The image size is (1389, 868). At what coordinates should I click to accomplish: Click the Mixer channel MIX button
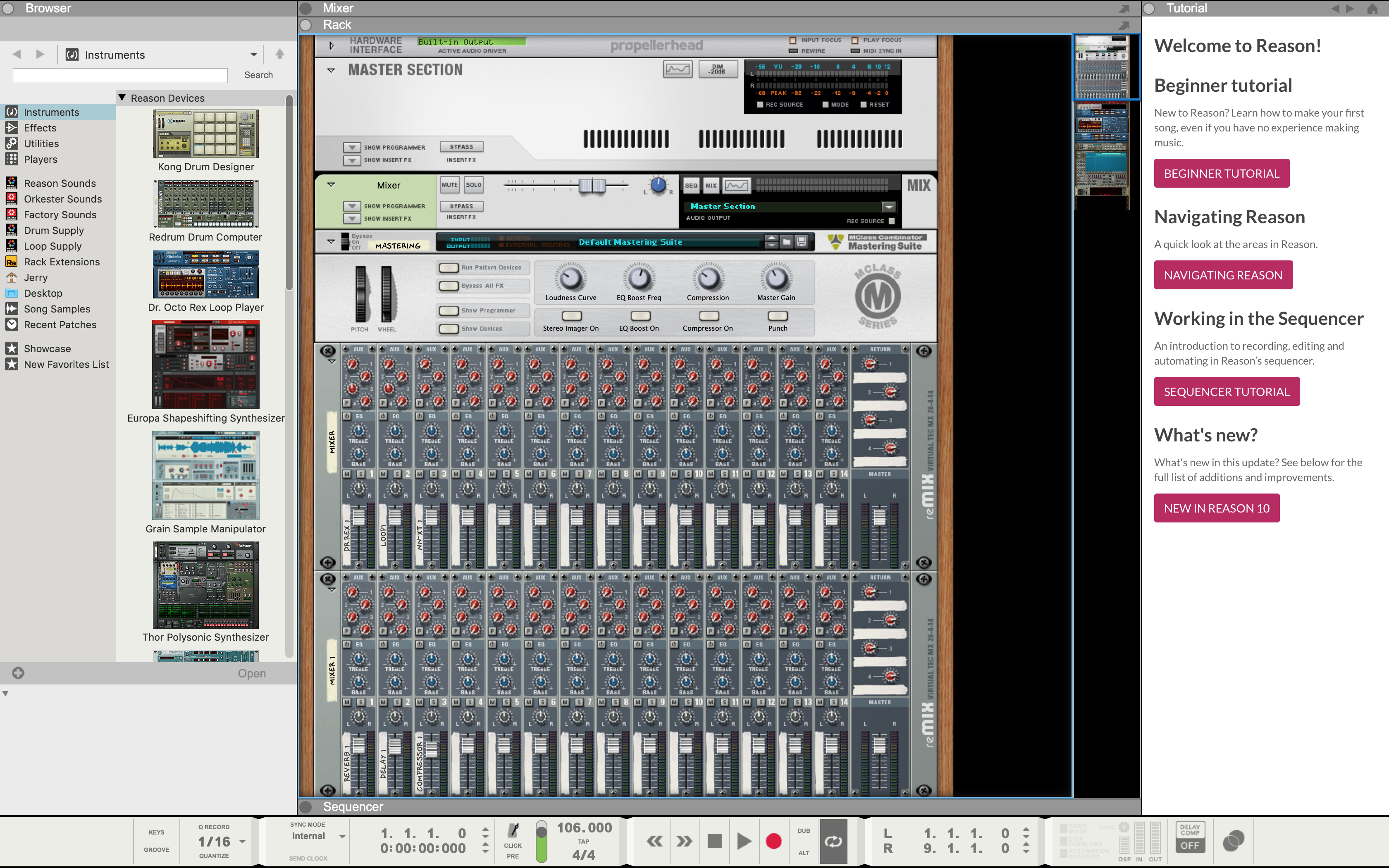pos(711,186)
